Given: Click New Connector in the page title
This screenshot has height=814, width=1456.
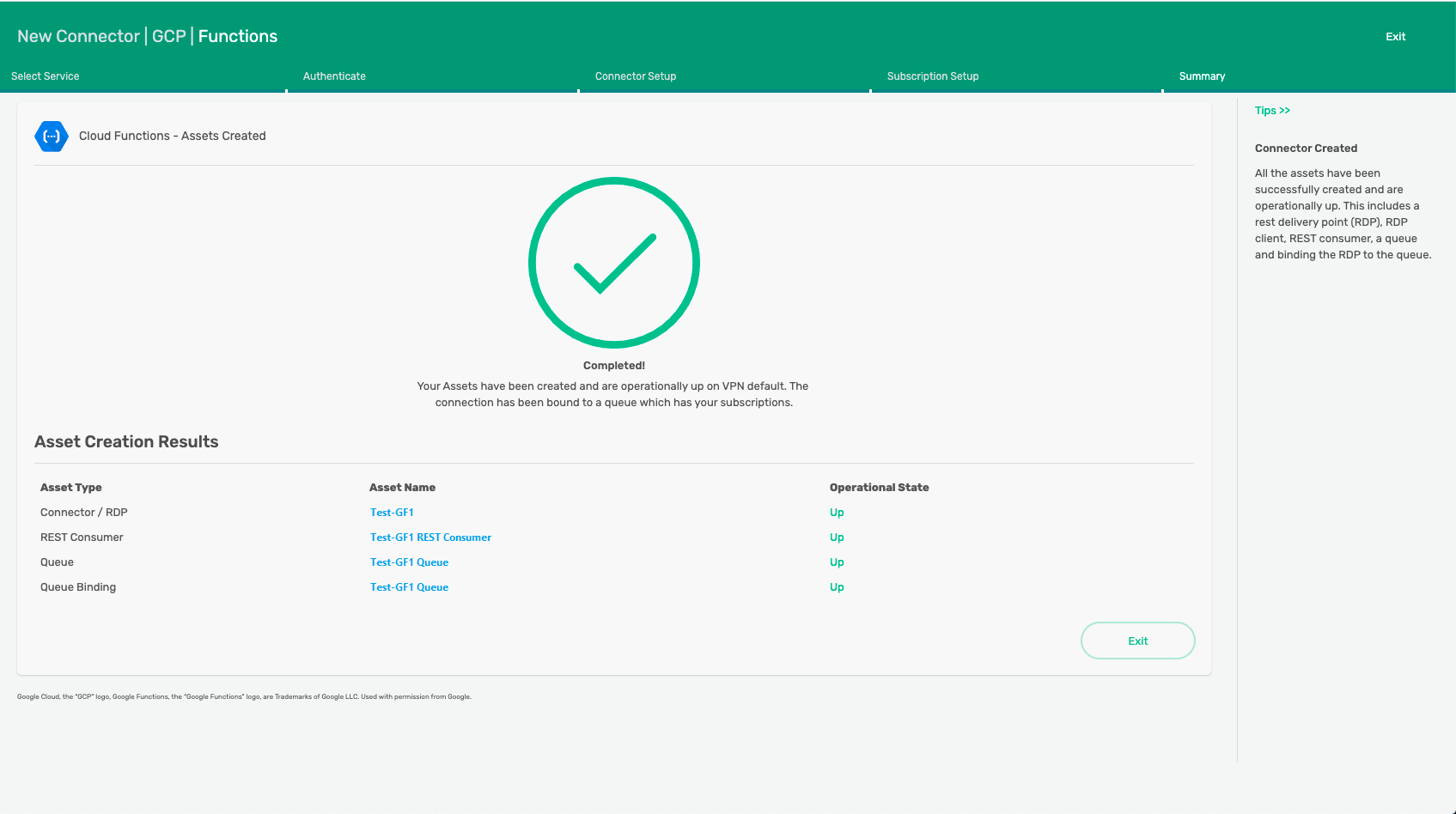Looking at the screenshot, I should [x=78, y=36].
